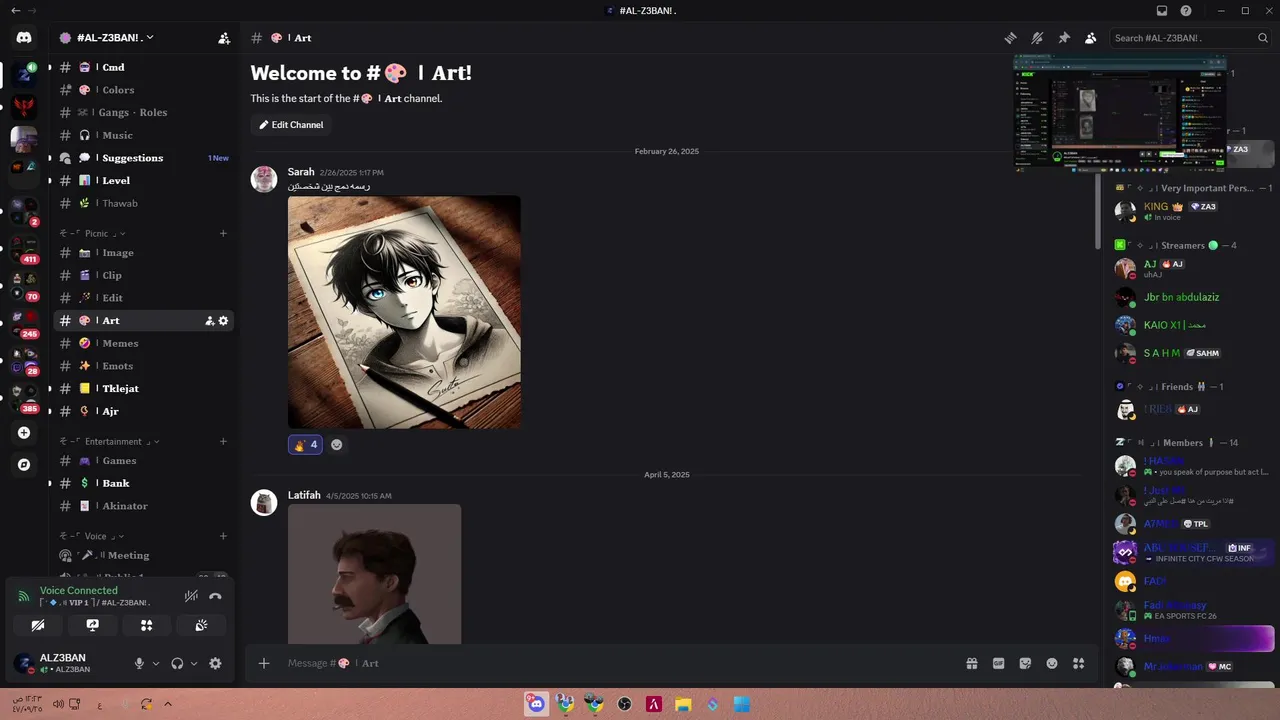Image resolution: width=1280 pixels, height=720 pixels.
Task: Hide the member list
Action: tap(1091, 38)
